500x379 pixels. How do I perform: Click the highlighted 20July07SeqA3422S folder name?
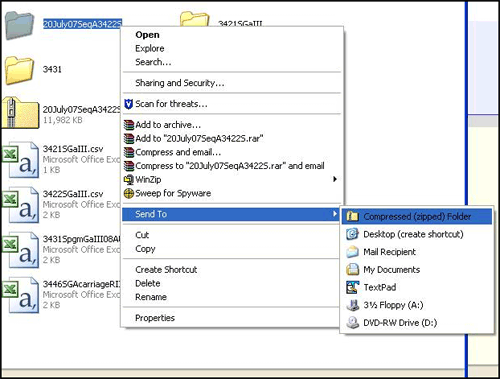pyautogui.click(x=82, y=24)
